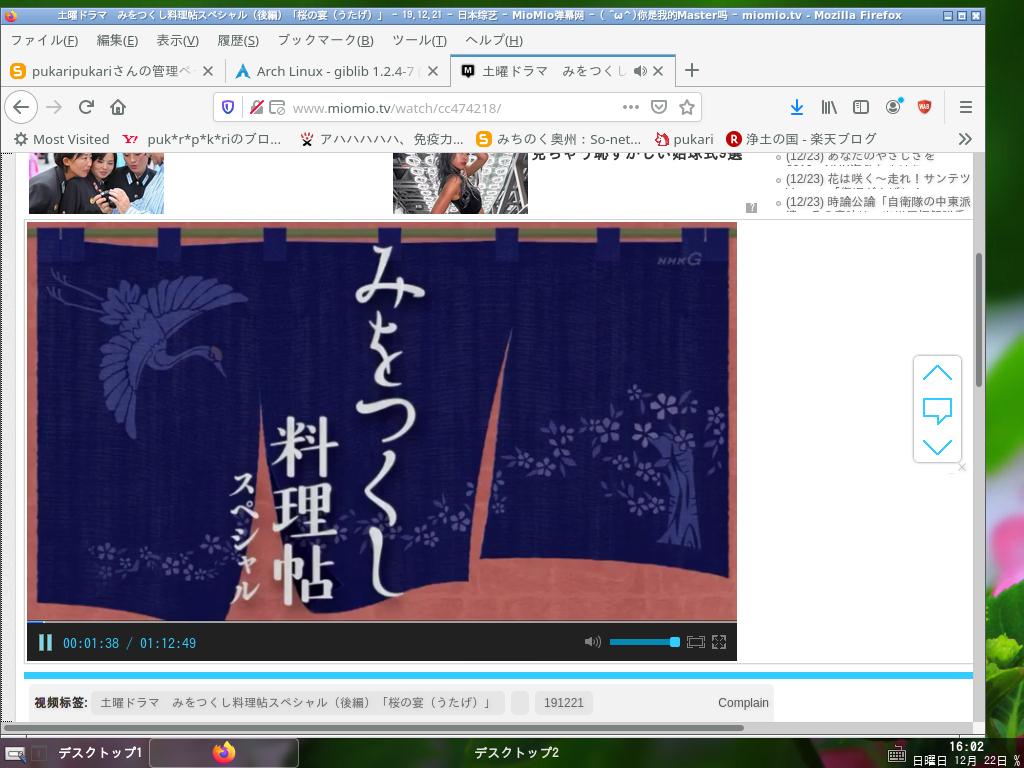Open the Firefox account menu
Screen dimensions: 1024x768
(893, 107)
